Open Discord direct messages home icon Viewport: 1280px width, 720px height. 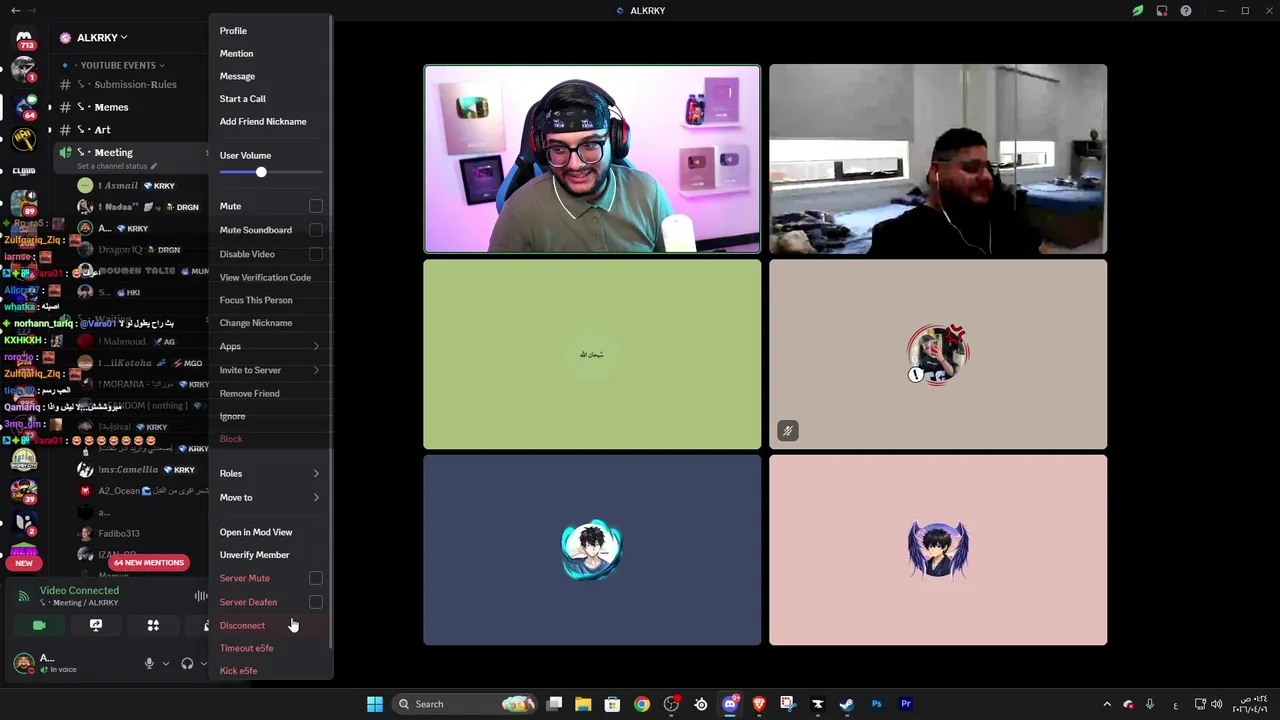[x=24, y=38]
